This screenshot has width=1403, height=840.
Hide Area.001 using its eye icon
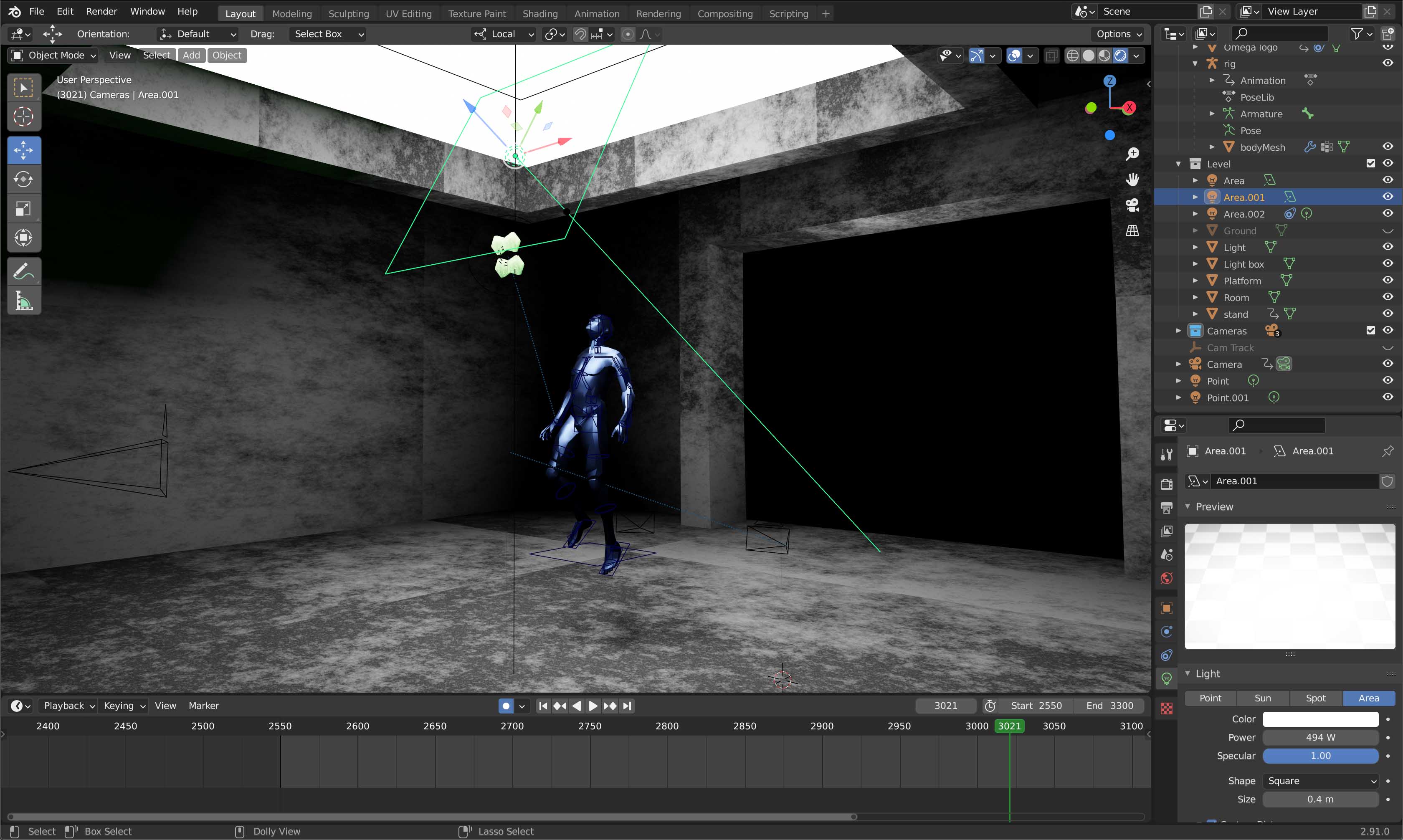(1388, 196)
